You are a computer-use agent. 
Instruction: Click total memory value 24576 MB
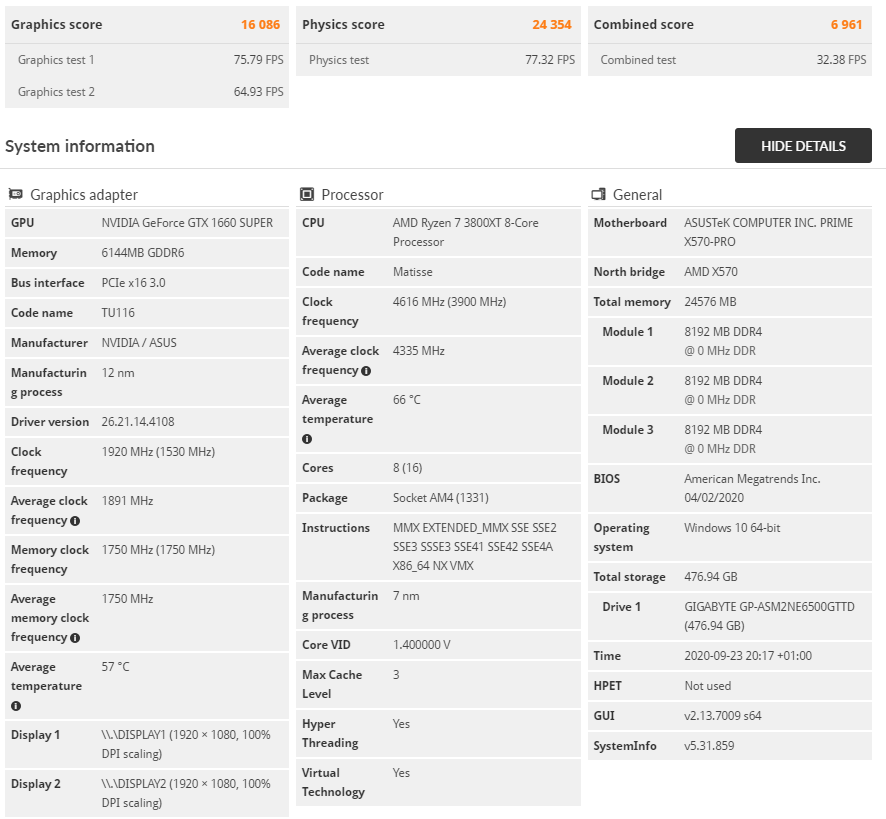click(710, 302)
